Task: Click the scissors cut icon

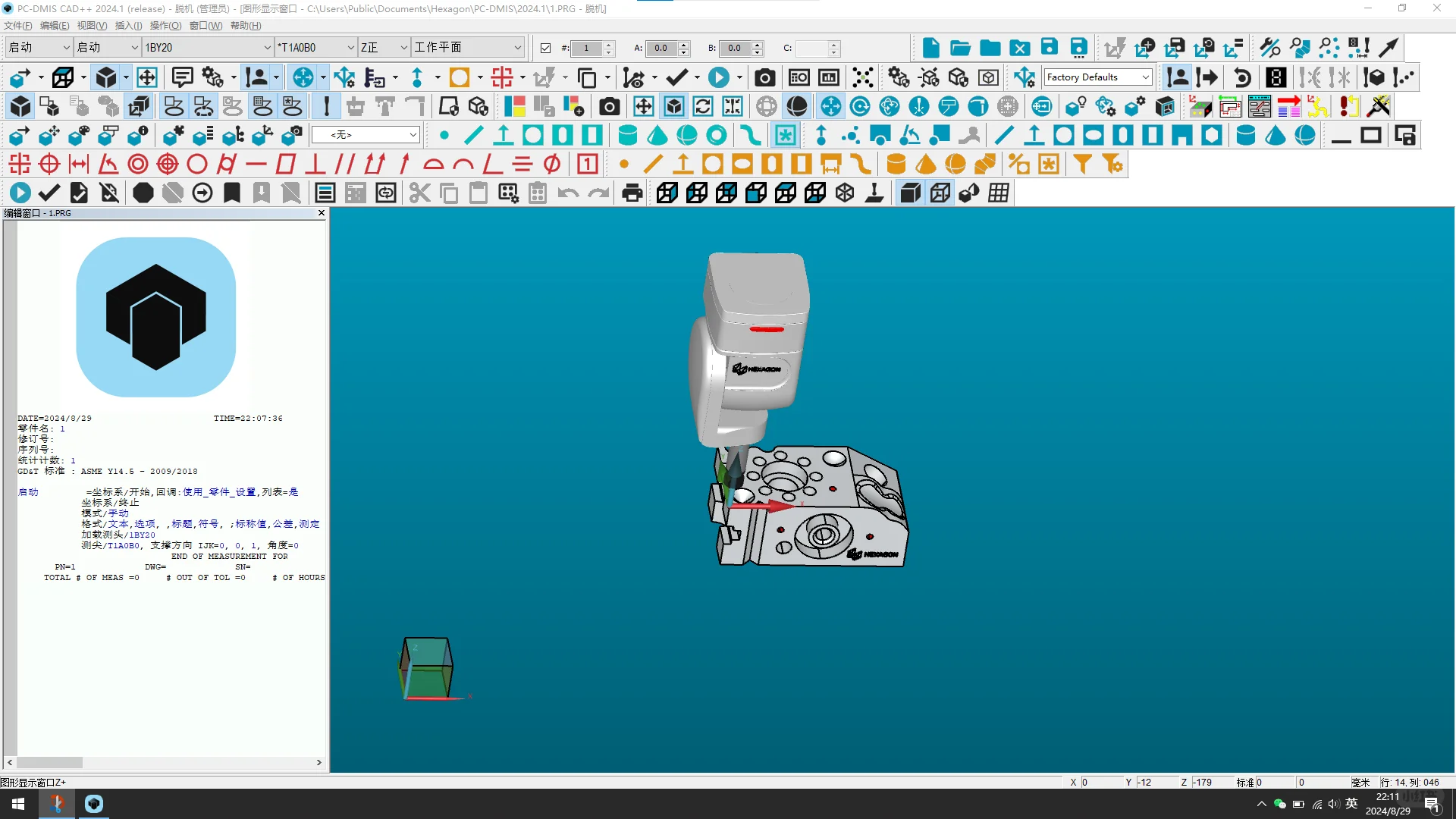Action: [419, 193]
